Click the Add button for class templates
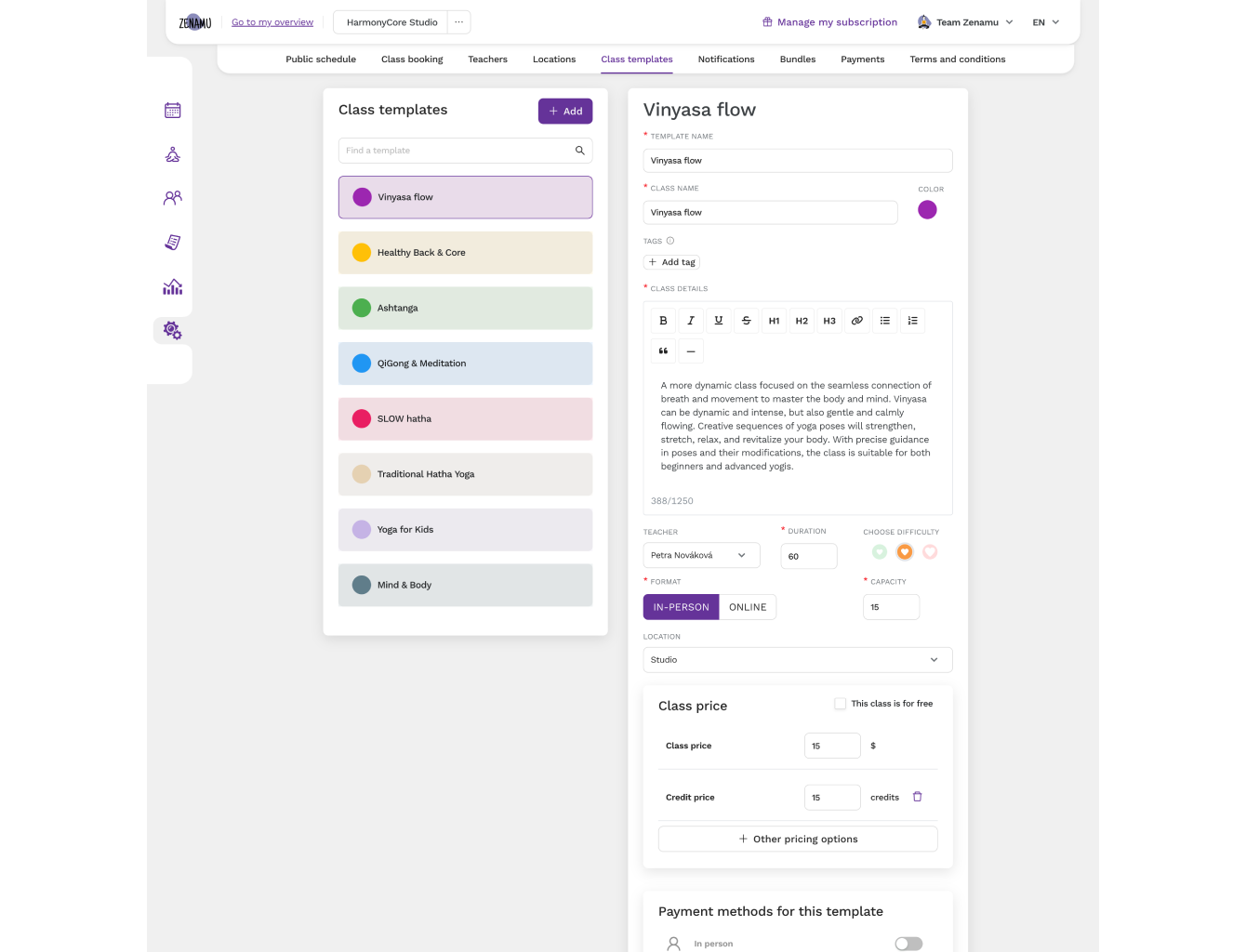The image size is (1246, 952). coord(564,112)
